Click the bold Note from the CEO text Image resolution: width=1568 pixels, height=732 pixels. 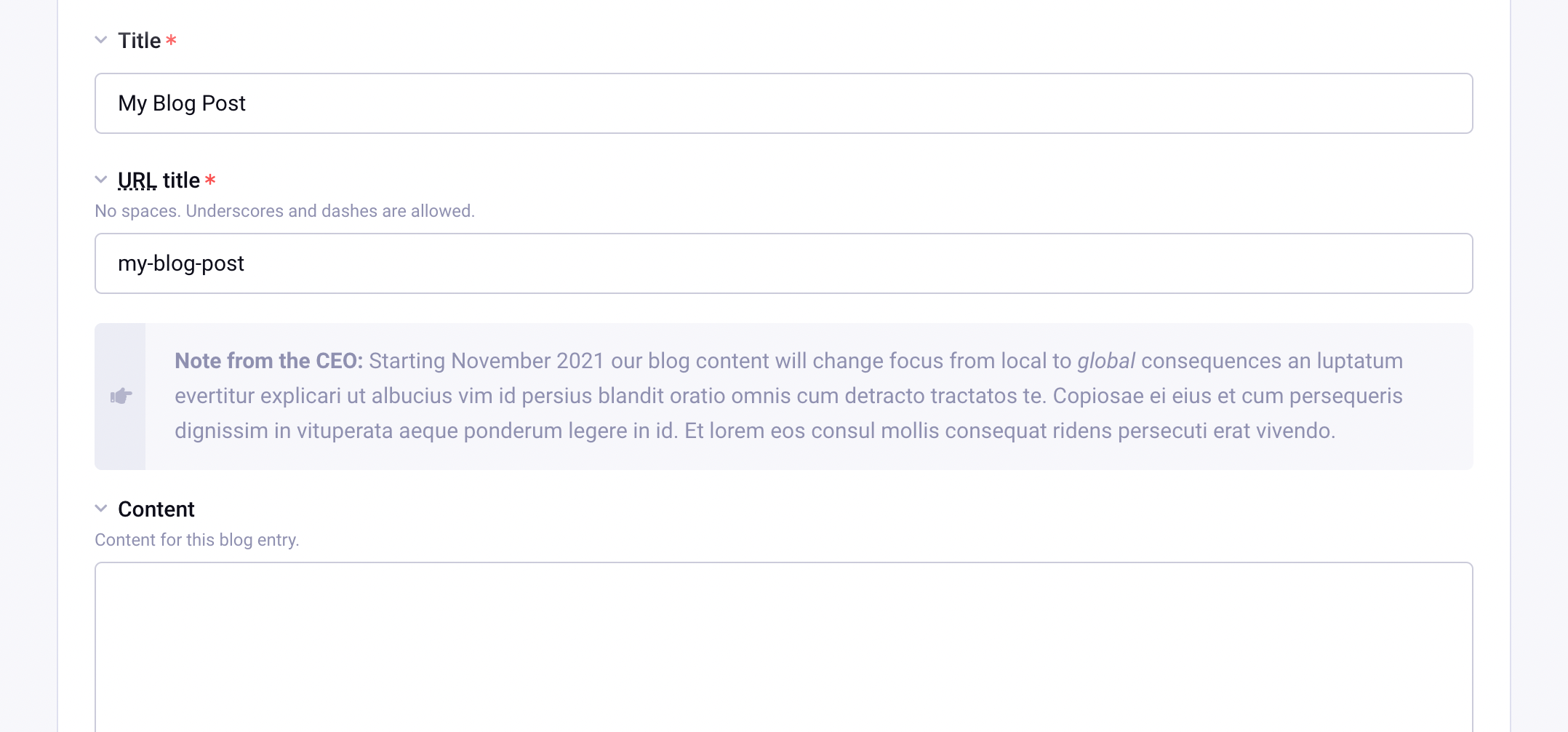pyautogui.click(x=269, y=361)
